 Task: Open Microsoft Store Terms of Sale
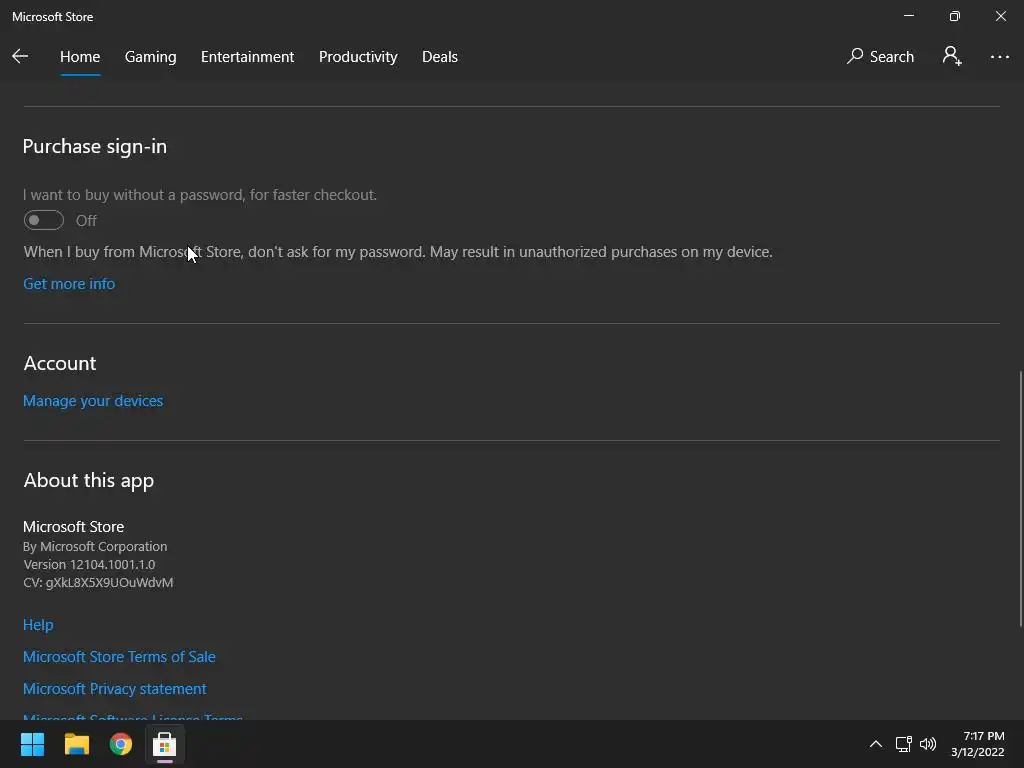119,656
